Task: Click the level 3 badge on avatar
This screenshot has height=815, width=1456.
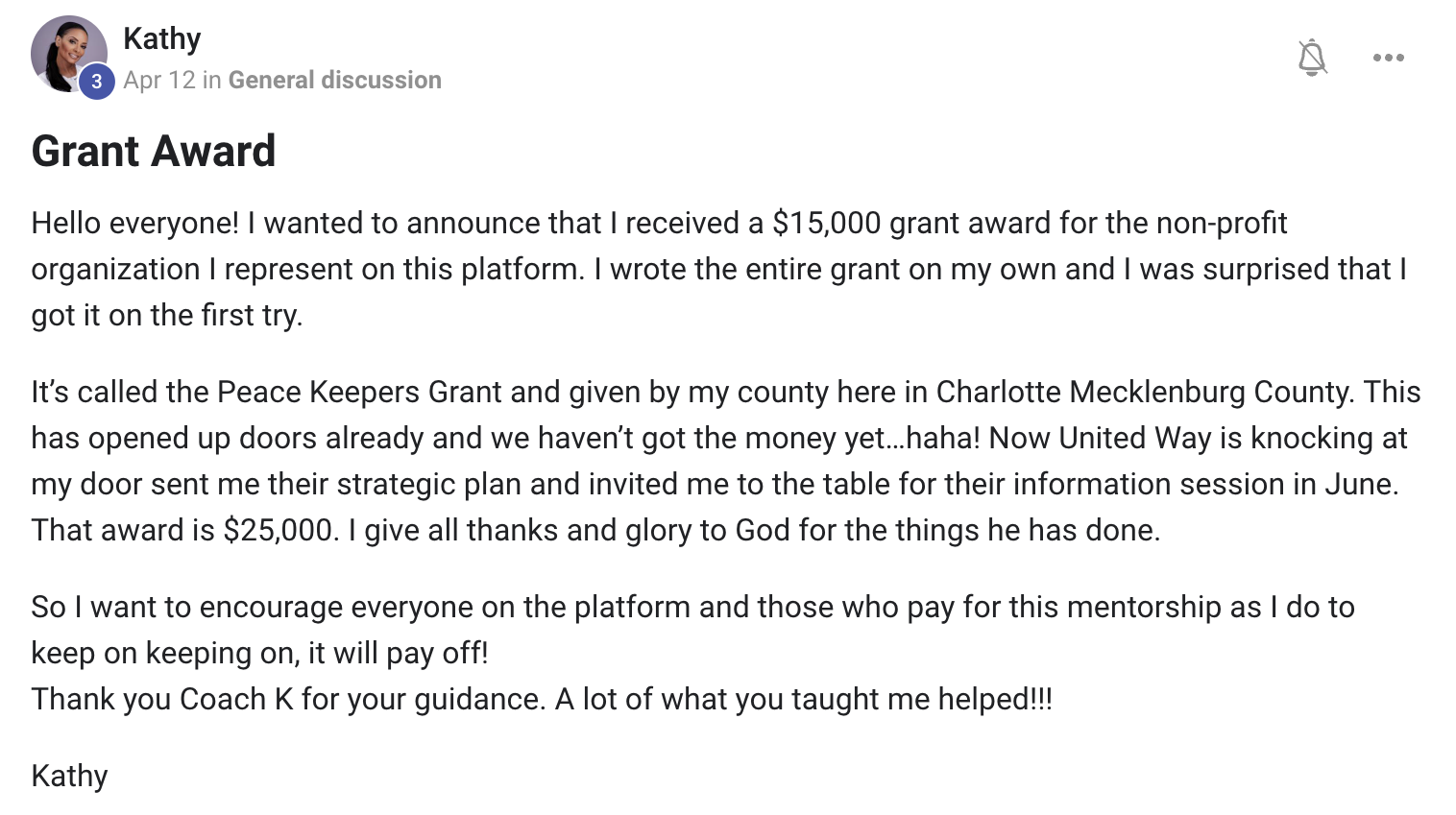Action: [96, 82]
